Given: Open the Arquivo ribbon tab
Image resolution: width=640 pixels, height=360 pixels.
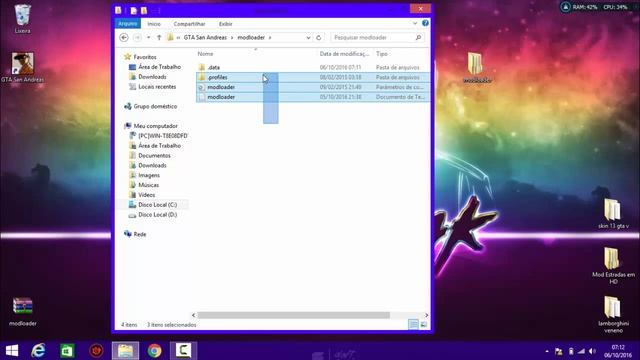Looking at the screenshot, I should [x=128, y=24].
